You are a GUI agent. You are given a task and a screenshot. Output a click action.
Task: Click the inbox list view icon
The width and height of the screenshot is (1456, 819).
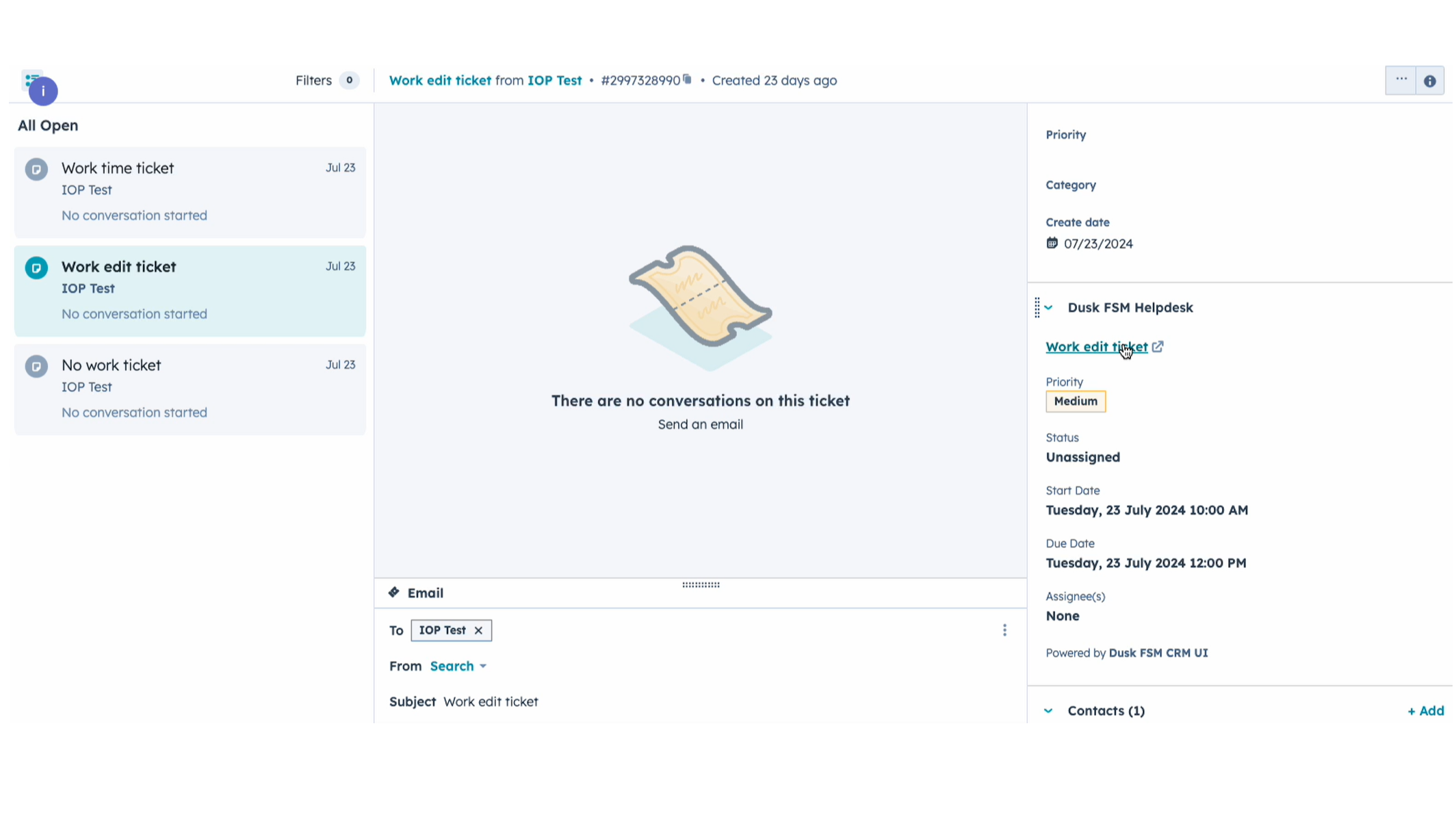pos(31,77)
